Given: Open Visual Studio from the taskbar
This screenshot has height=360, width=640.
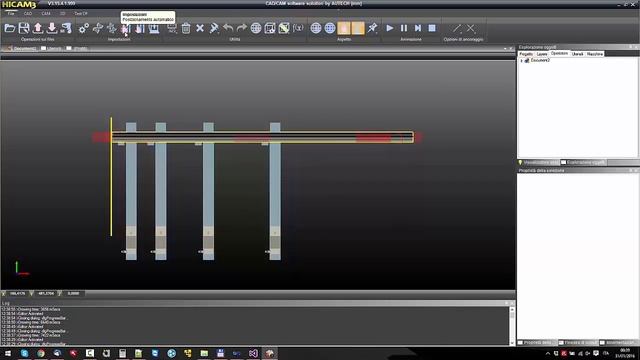Looking at the screenshot, I should click(x=253, y=353).
